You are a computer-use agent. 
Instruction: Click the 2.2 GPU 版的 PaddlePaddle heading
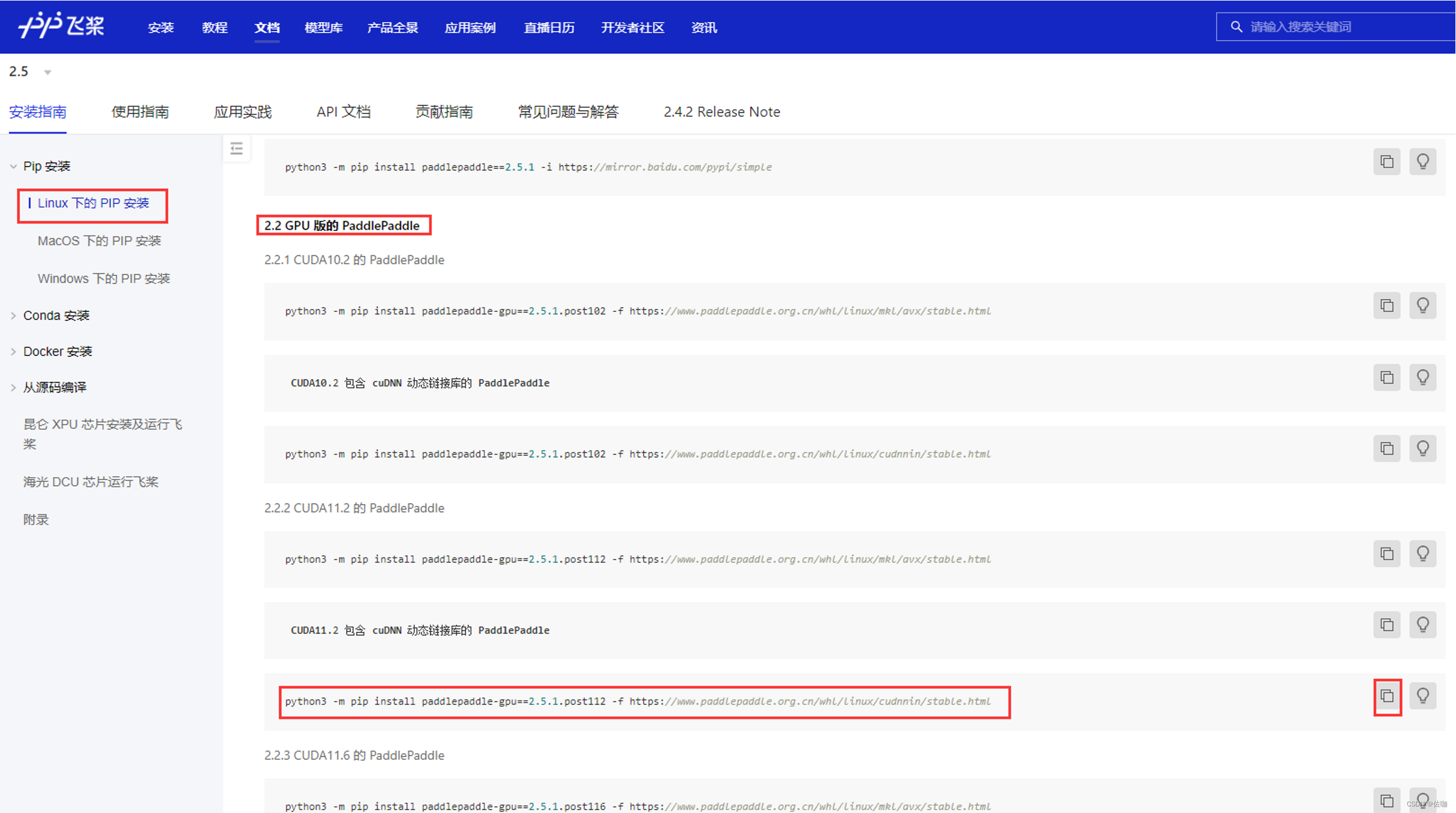342,225
